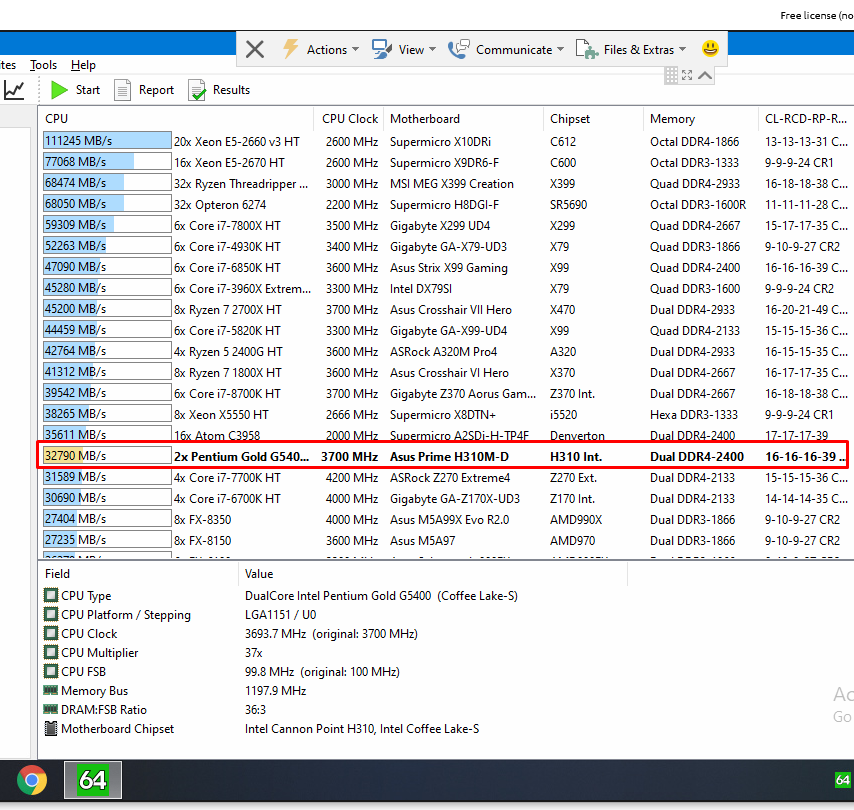Click Supermicro X10DRi motherboard cell
Image resolution: width=854 pixels, height=810 pixels.
click(x=440, y=142)
